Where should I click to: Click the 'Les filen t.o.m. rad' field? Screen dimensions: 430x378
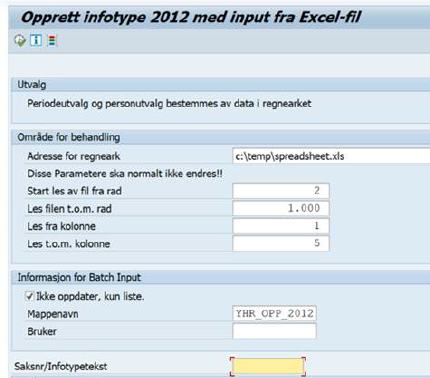pos(281,209)
